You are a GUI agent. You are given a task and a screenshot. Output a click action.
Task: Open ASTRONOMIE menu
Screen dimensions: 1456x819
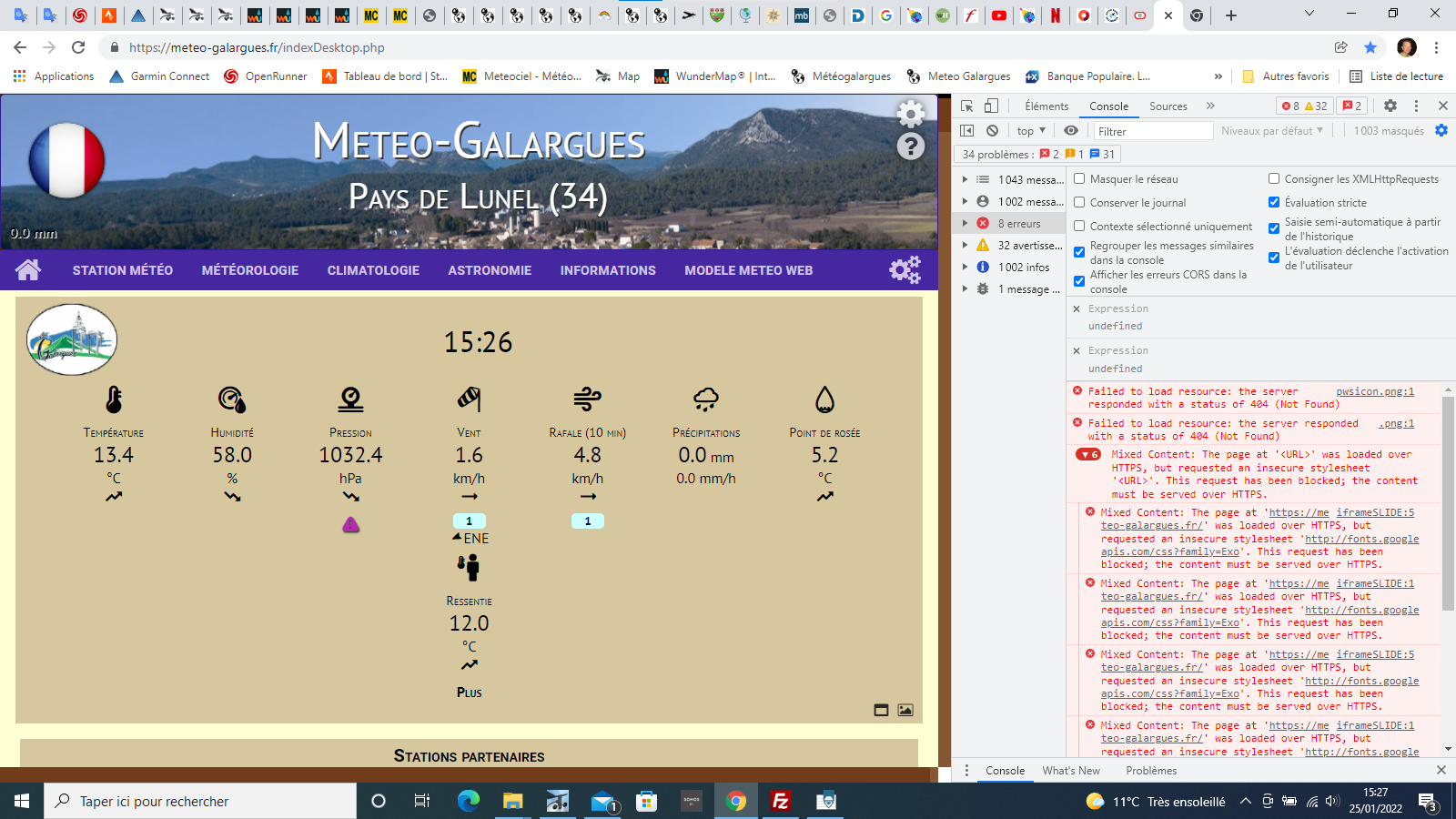pos(490,270)
